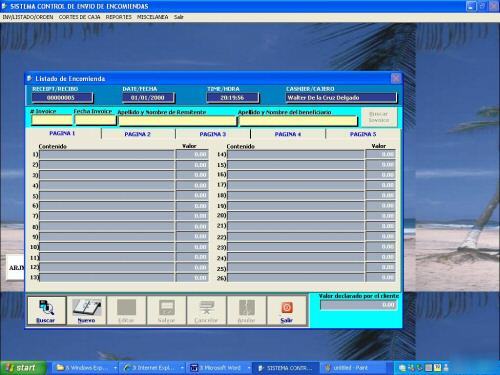The width and height of the screenshot is (500, 375).
Task: Click the disabled Cancelar icon button
Action: (206, 311)
